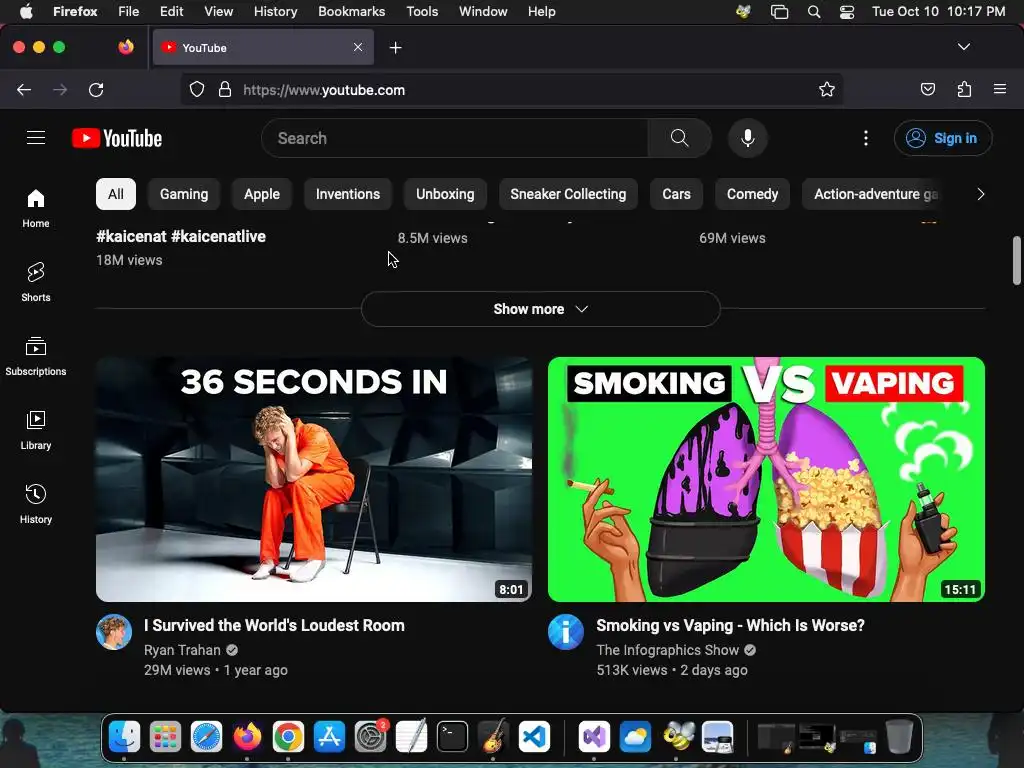The image size is (1024, 768).
Task: Filter by Cars chip
Action: (677, 194)
